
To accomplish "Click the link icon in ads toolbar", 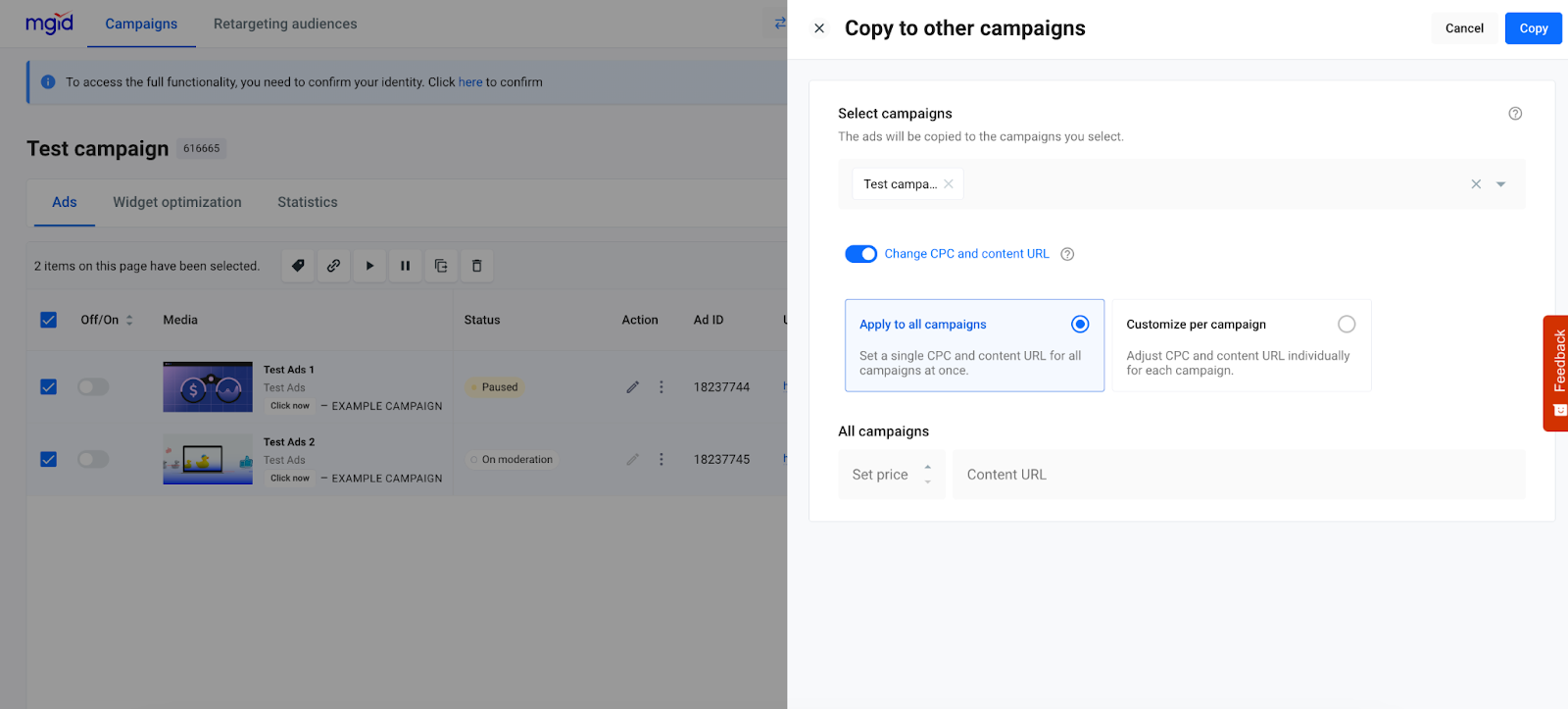I will coord(334,266).
